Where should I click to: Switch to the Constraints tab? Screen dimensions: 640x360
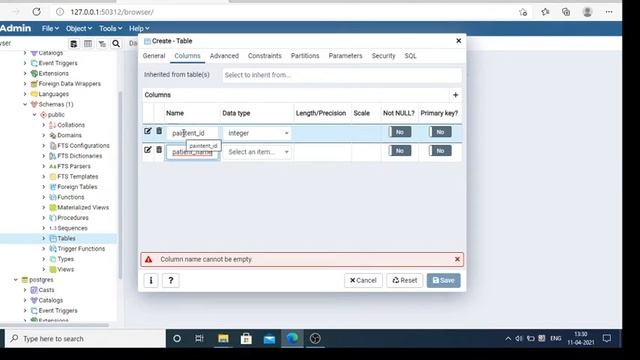coord(264,56)
